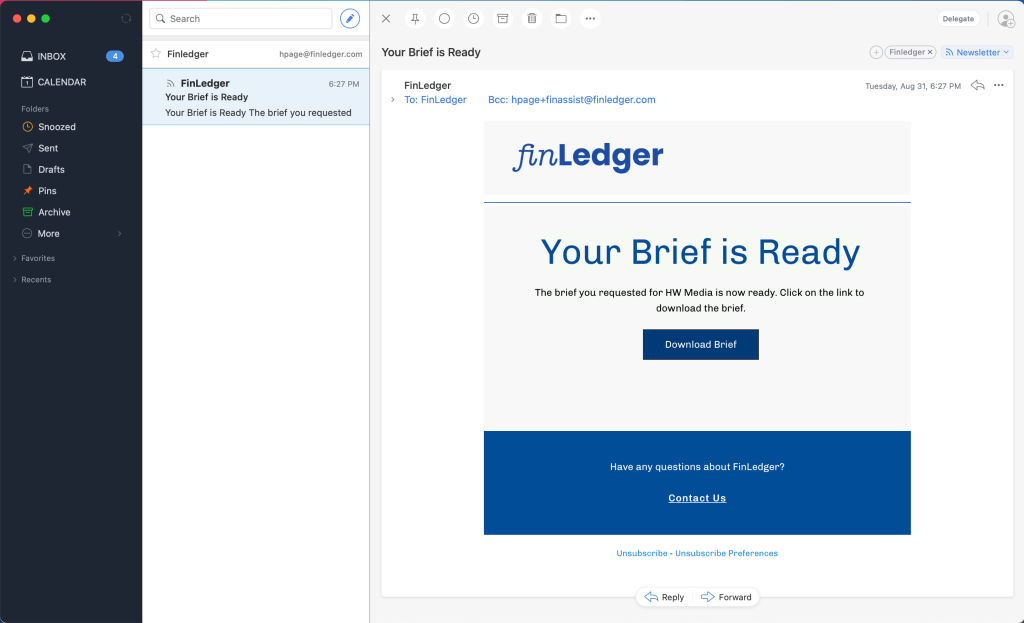The width and height of the screenshot is (1024, 623).
Task: Move email to folder using folder icon
Action: (561, 18)
